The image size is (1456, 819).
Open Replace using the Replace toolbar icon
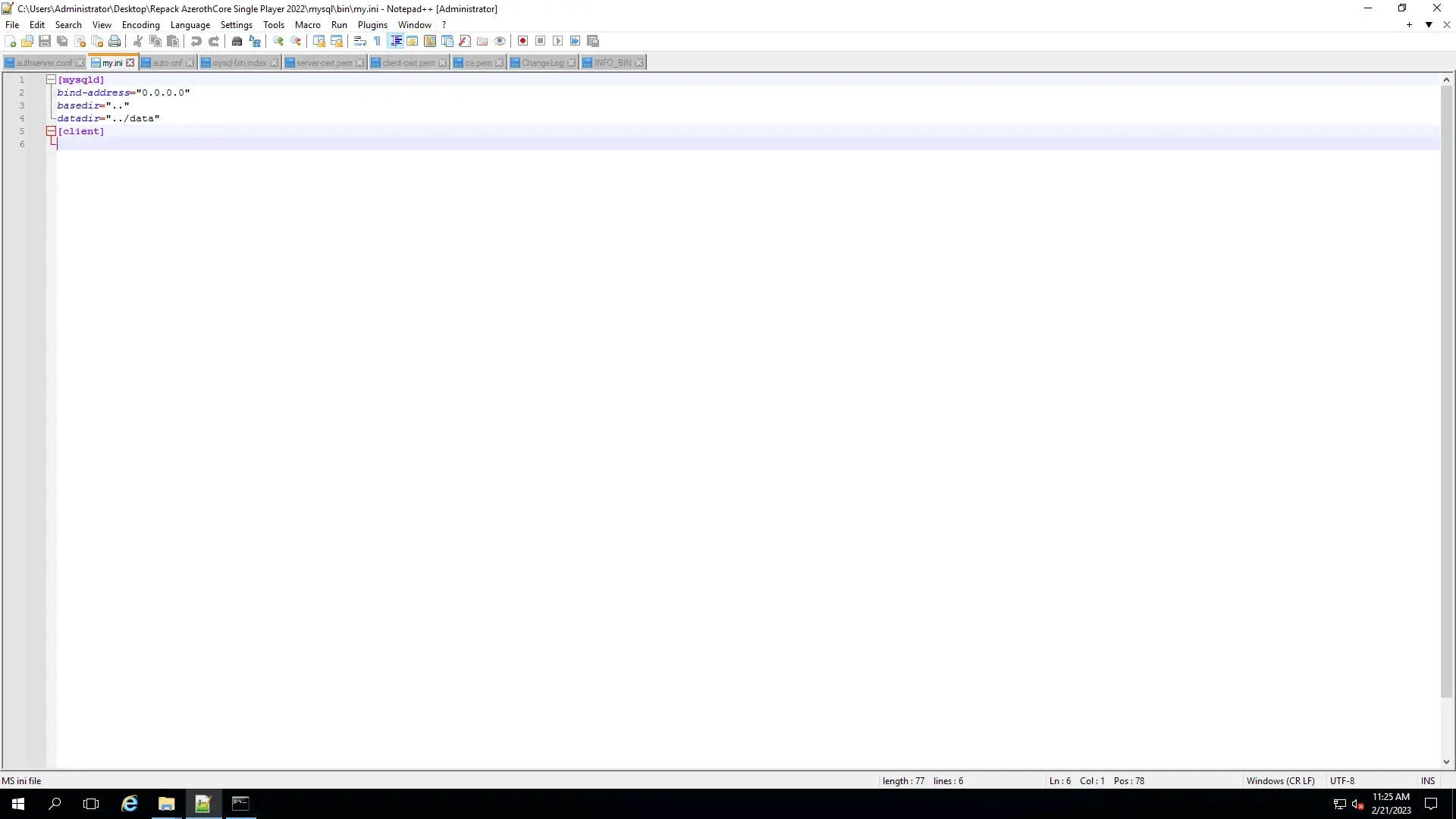click(x=255, y=41)
